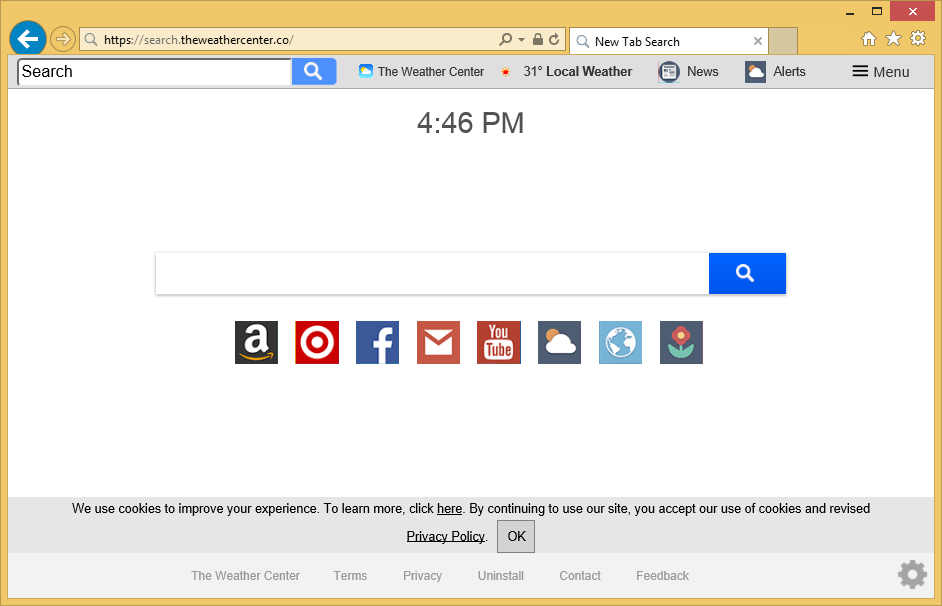This screenshot has width=942, height=606.
Task: Click the Alerts cloud icon
Action: [755, 71]
